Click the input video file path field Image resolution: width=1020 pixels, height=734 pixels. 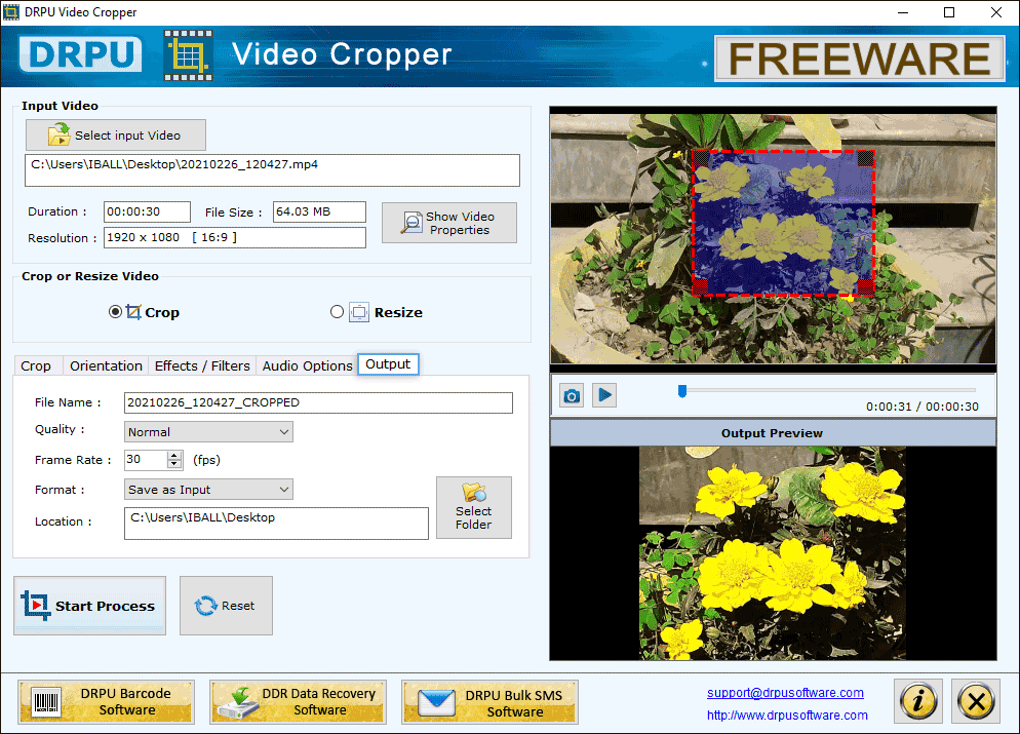pyautogui.click(x=273, y=170)
